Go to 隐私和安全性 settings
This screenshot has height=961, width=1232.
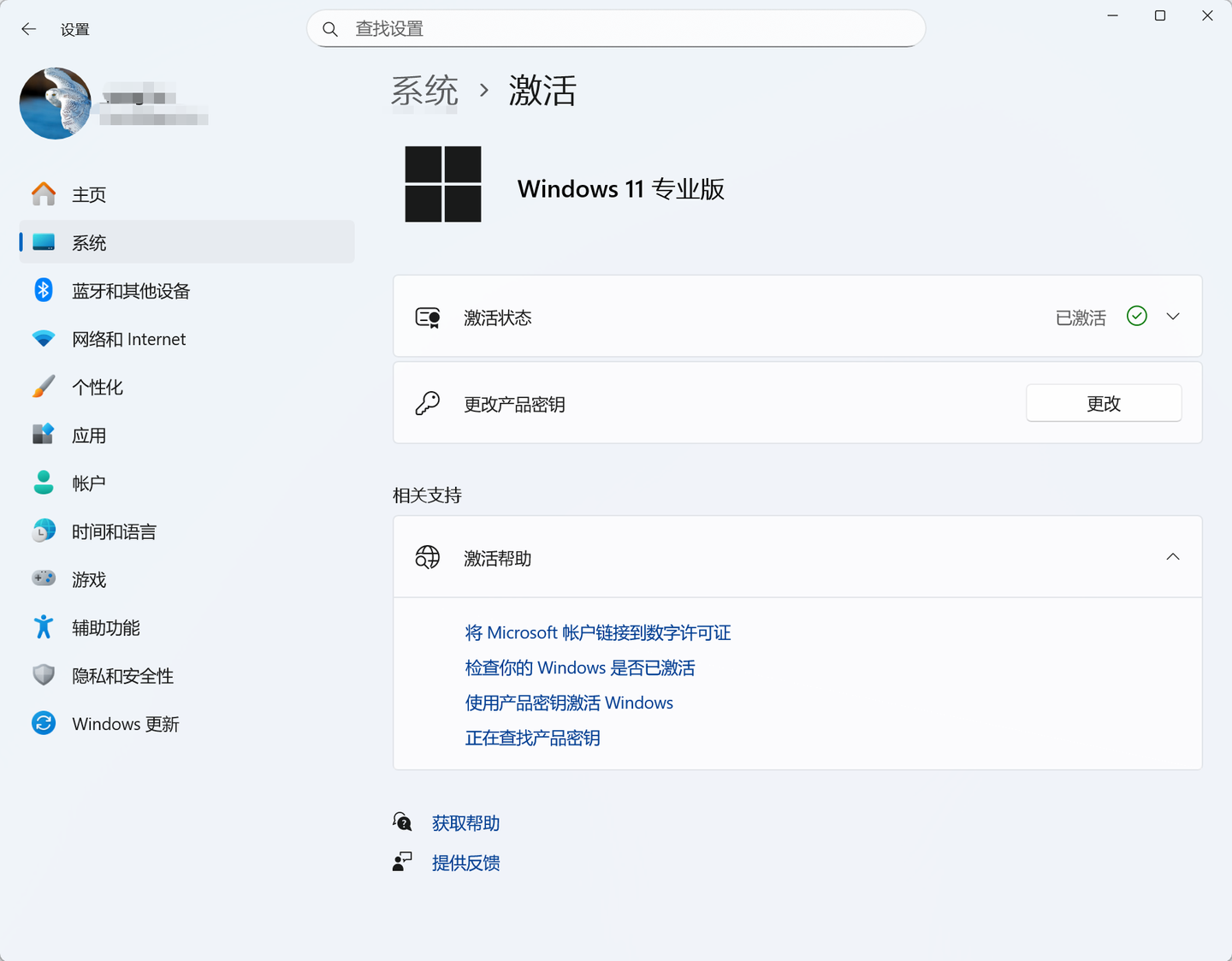pyautogui.click(x=187, y=676)
